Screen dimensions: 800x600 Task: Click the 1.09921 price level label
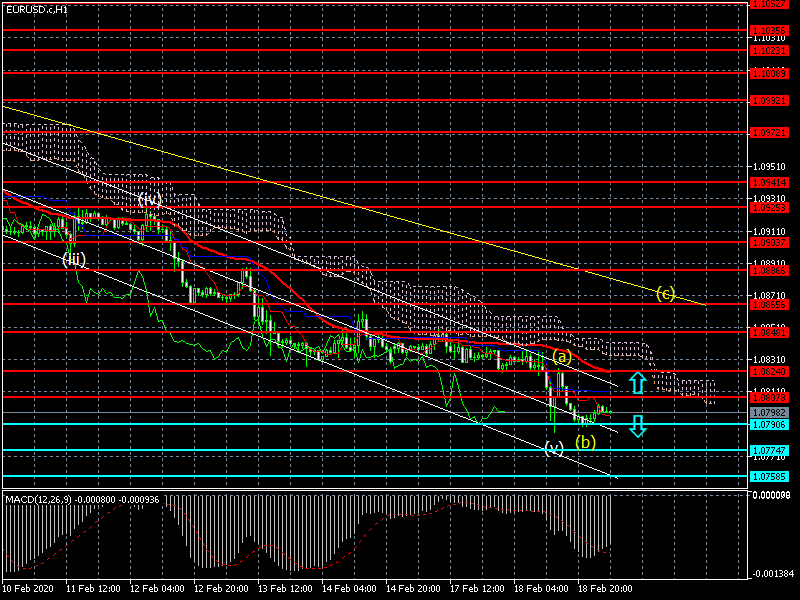[x=769, y=101]
